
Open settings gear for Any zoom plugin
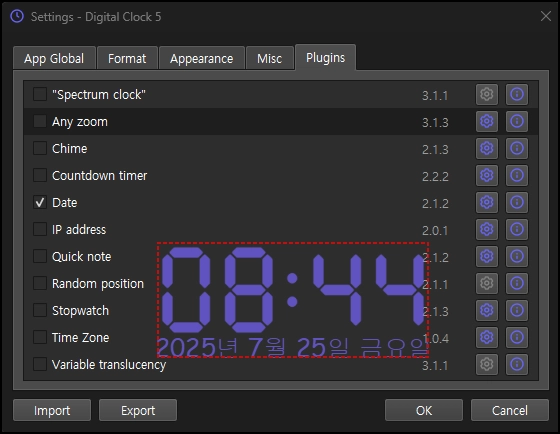tap(486, 121)
